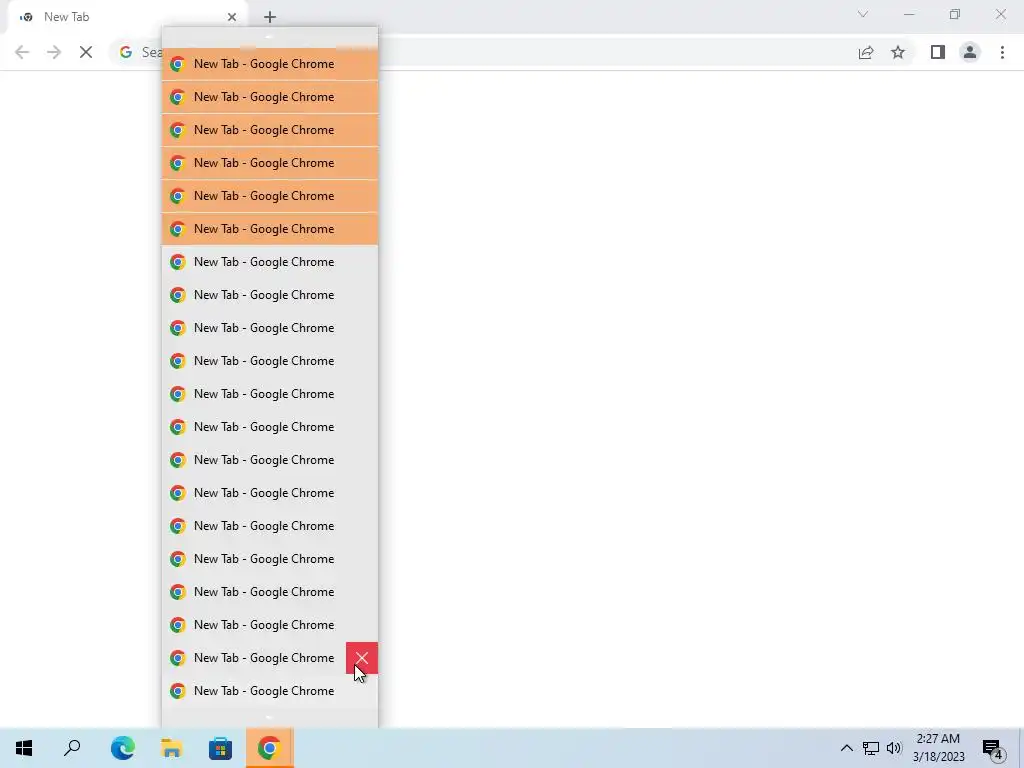This screenshot has width=1024, height=768.
Task: Close the hovered window with the red X
Action: point(362,658)
